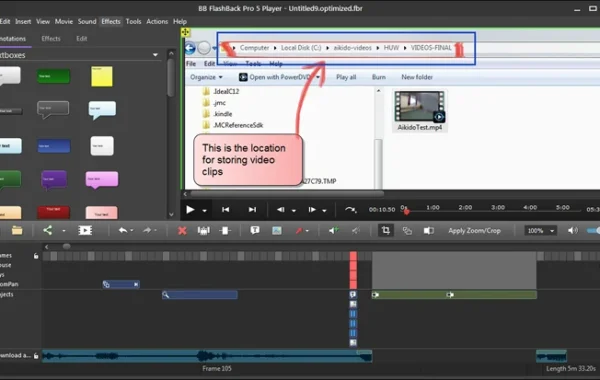Click the Length 5m 33.20s status text
600x380 pixels.
(x=571, y=369)
